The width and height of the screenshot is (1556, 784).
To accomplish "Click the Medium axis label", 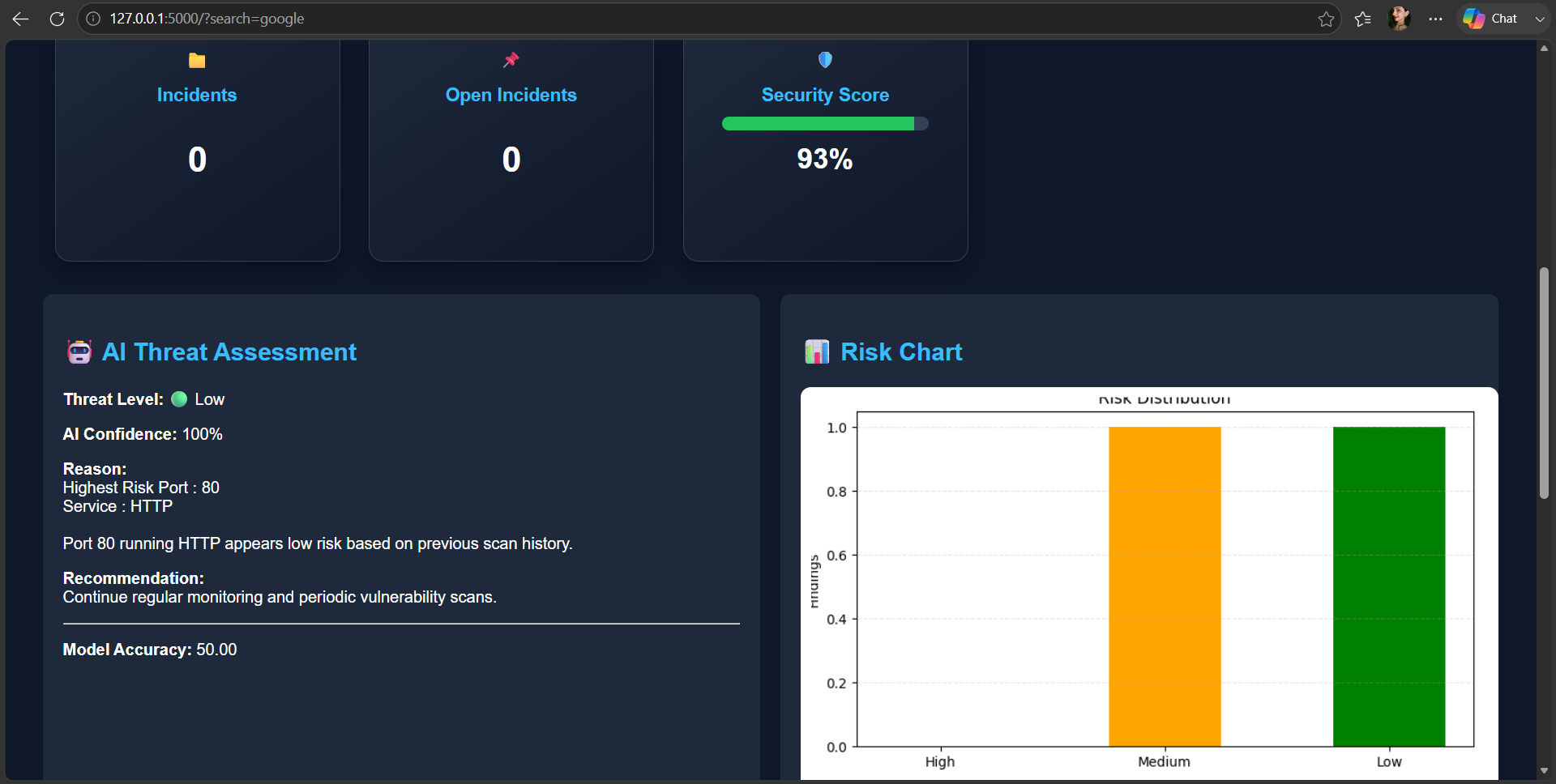I will tap(1164, 761).
